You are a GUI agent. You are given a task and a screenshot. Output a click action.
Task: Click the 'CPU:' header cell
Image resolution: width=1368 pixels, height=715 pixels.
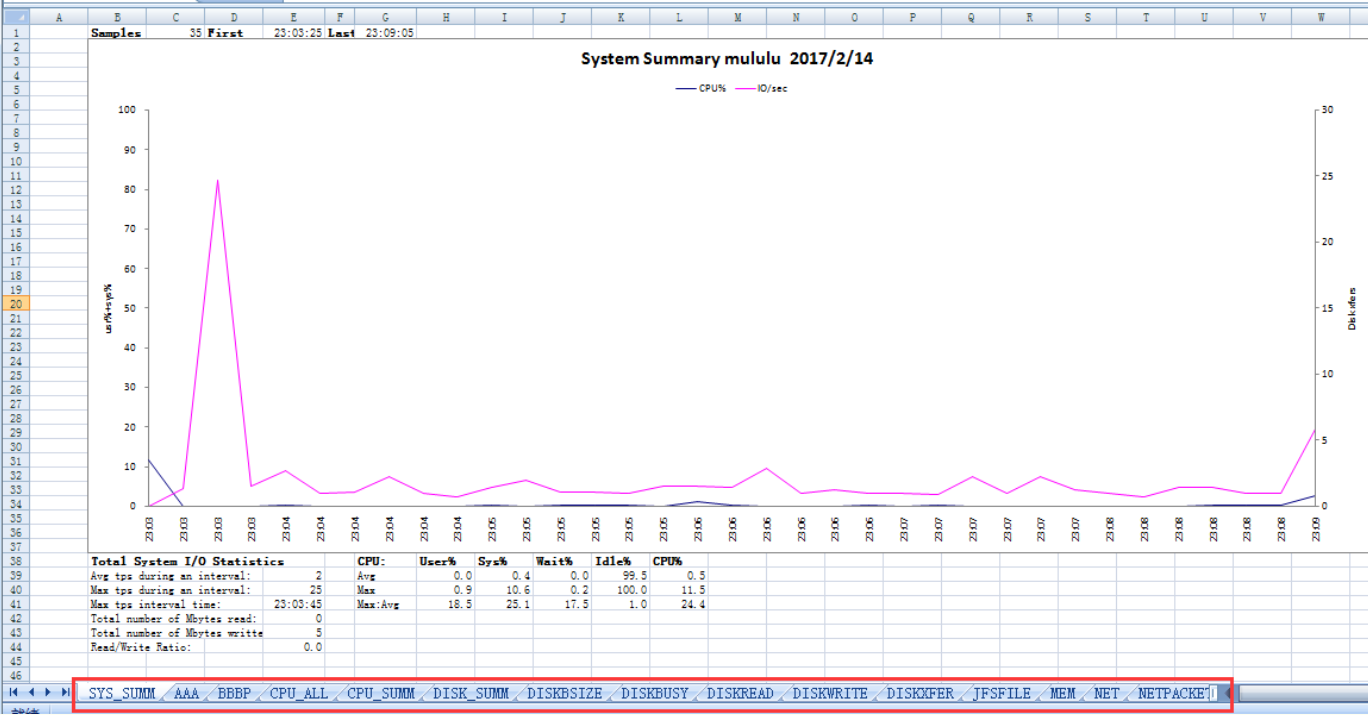point(386,561)
